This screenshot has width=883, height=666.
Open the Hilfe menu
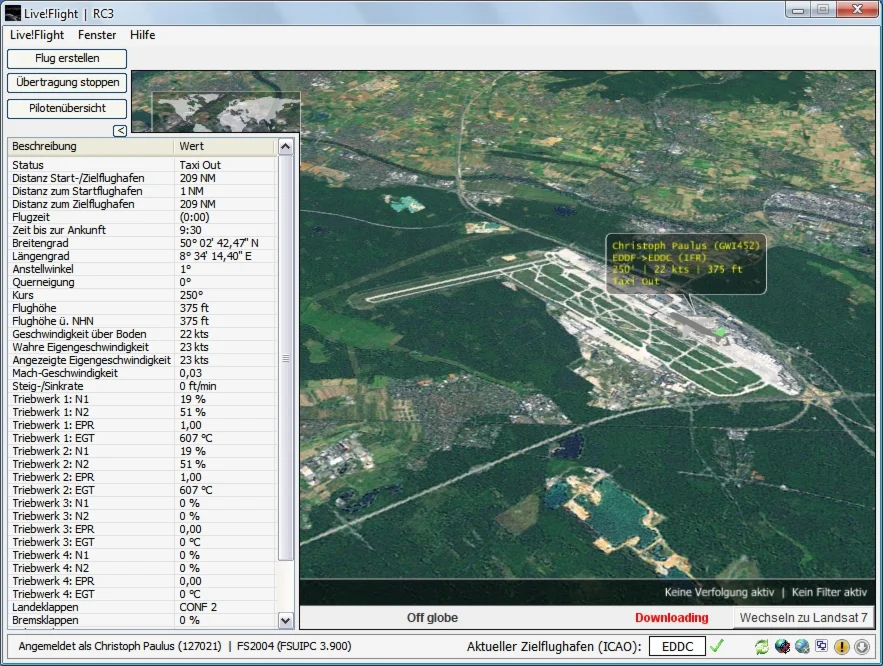142,35
